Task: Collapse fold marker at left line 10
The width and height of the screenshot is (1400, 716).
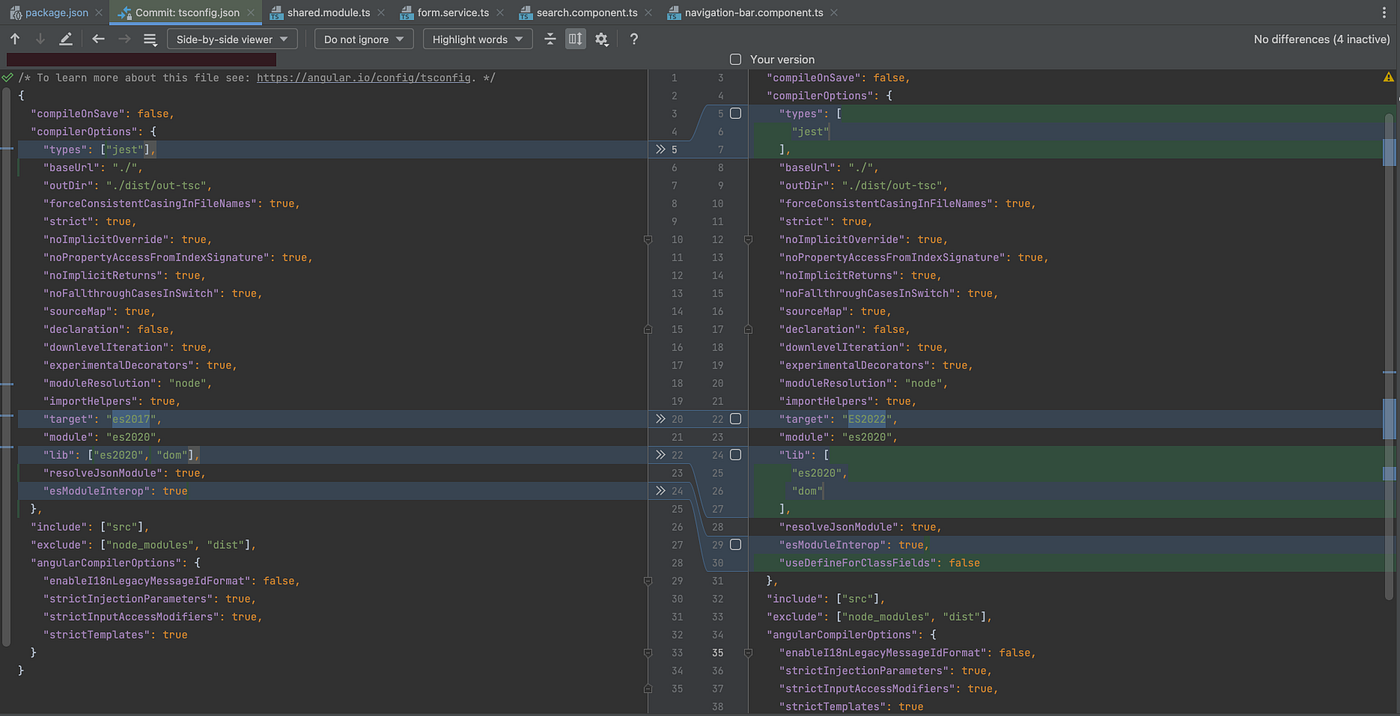Action: tap(648, 240)
